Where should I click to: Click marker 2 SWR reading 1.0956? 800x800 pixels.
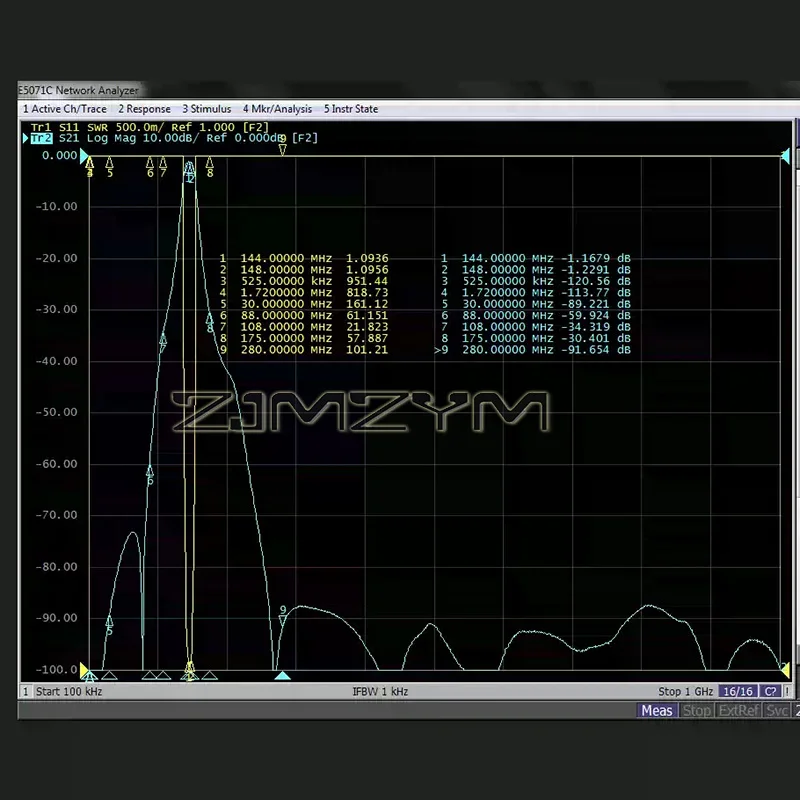pyautogui.click(x=367, y=269)
